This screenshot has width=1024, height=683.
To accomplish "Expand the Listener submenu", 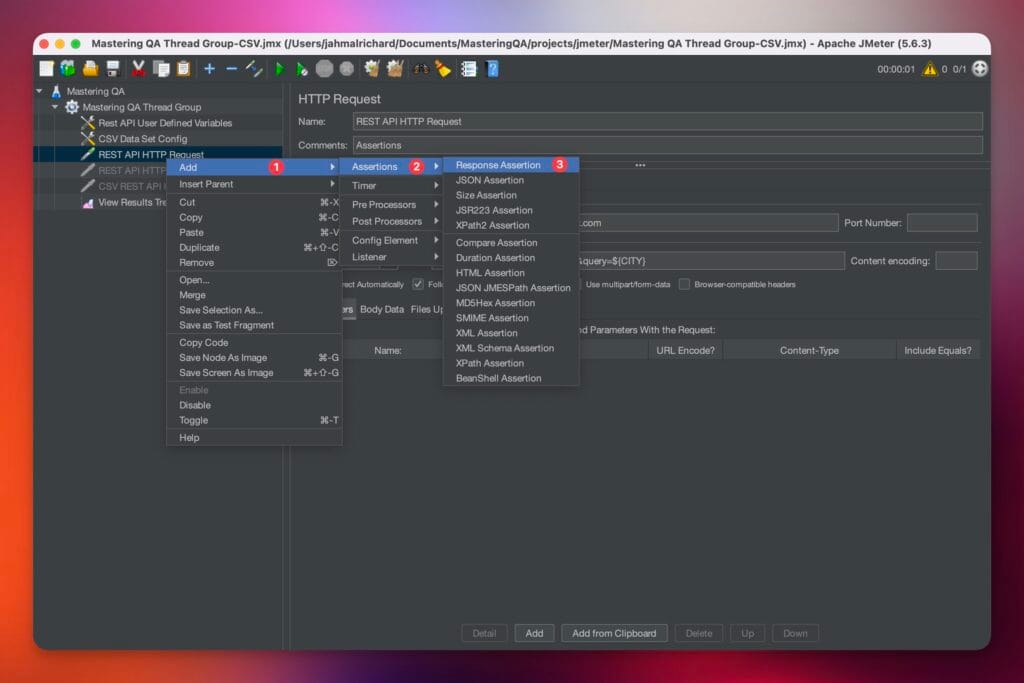I will click(x=392, y=257).
